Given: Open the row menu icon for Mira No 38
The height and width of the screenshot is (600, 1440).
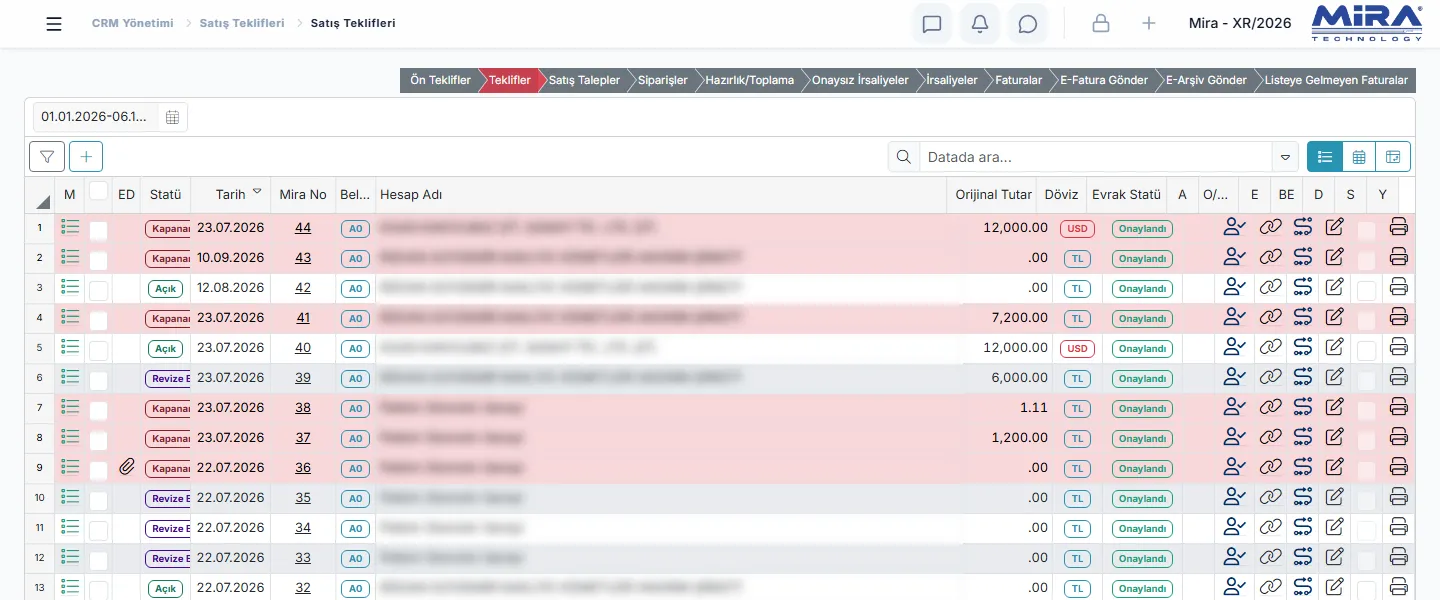Looking at the screenshot, I should click(x=70, y=407).
